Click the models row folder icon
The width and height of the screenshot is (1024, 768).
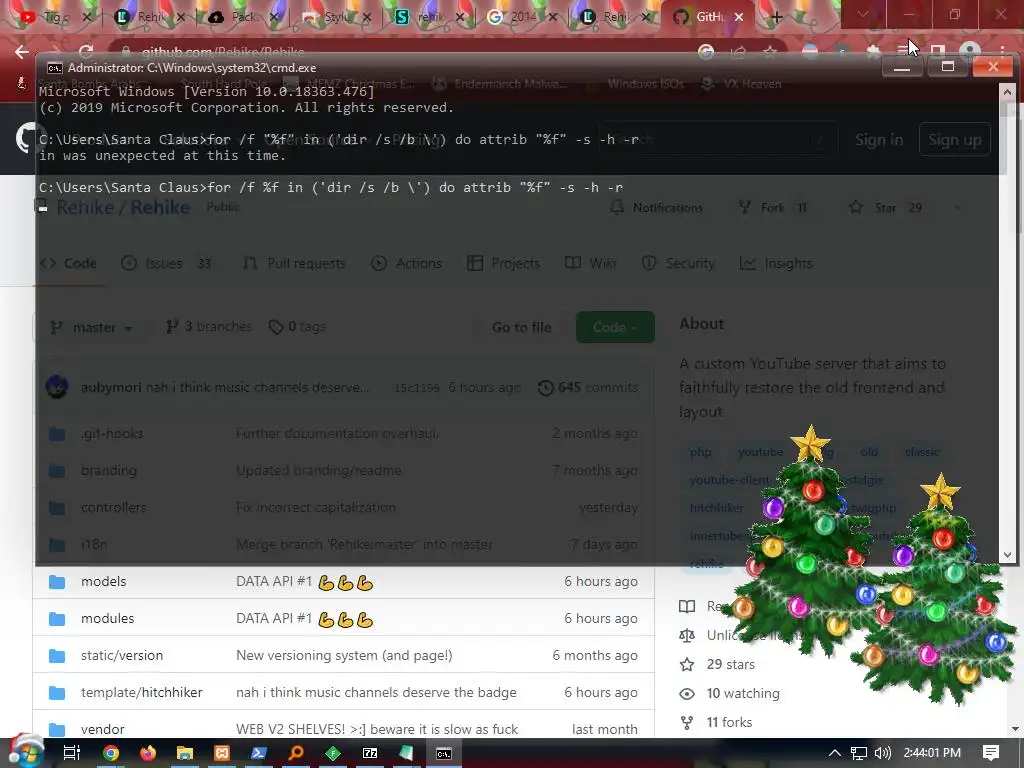click(57, 581)
